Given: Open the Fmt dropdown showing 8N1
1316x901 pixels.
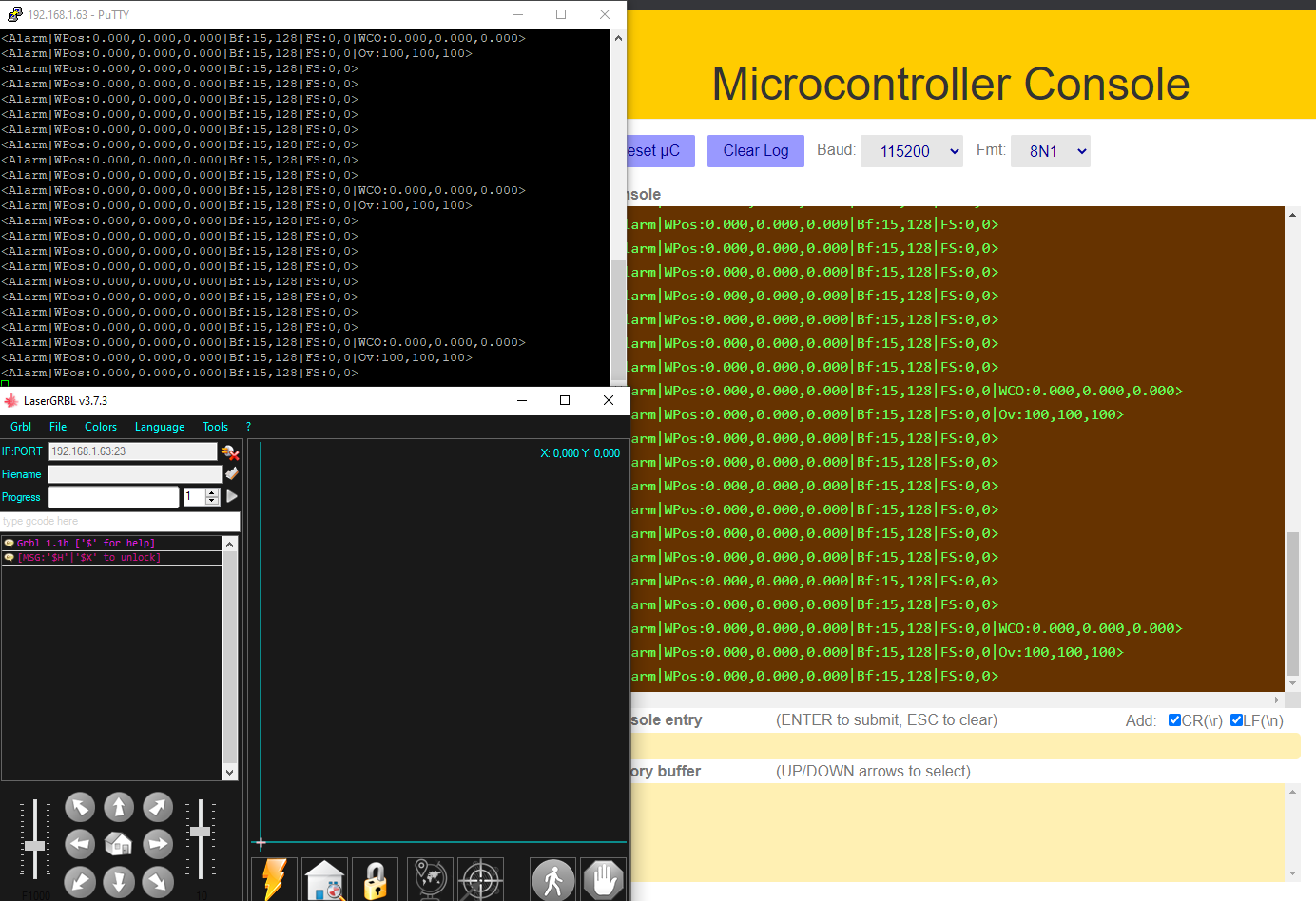Looking at the screenshot, I should [x=1050, y=150].
